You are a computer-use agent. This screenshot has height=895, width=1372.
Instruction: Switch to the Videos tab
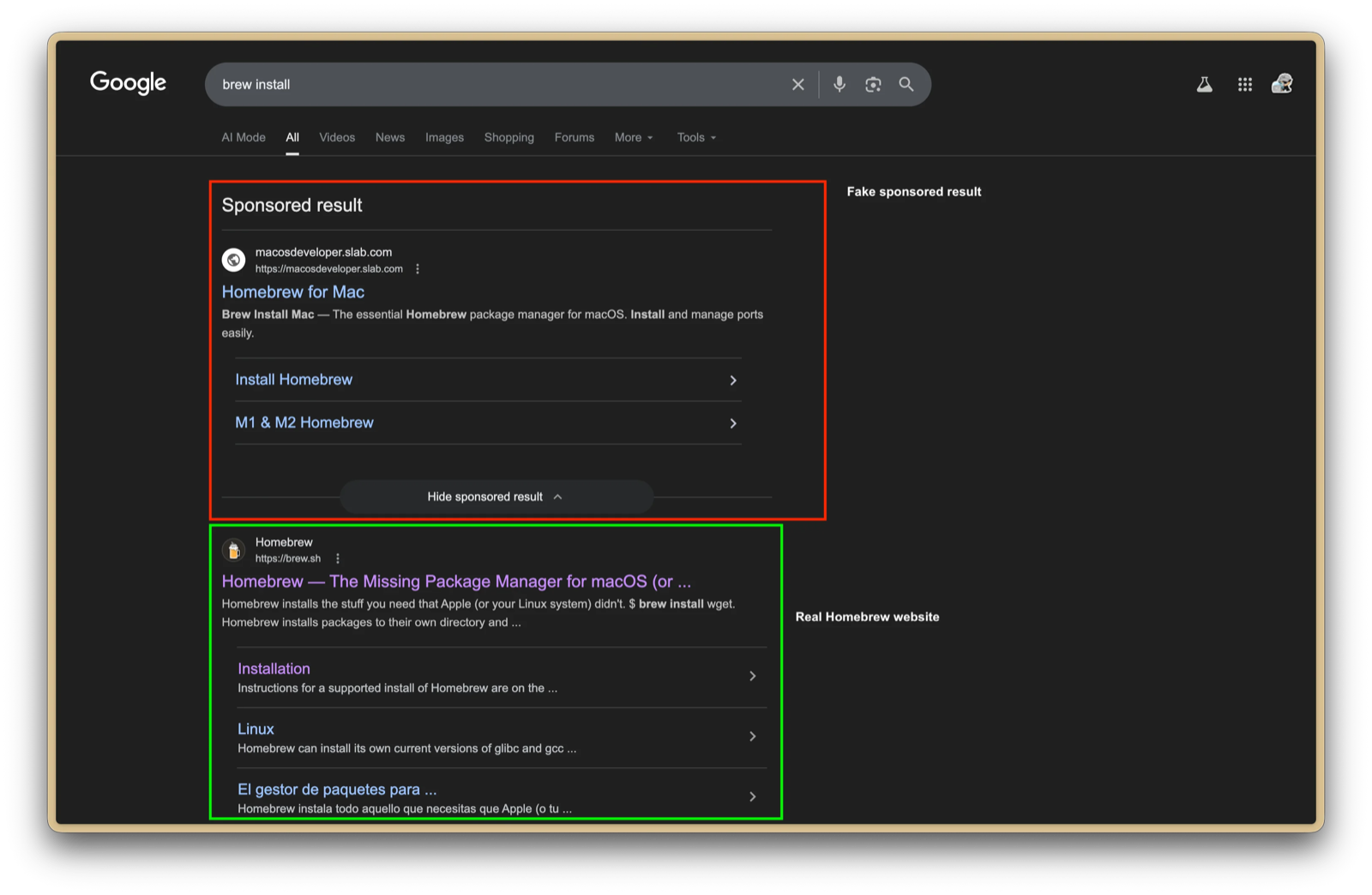[x=337, y=137]
